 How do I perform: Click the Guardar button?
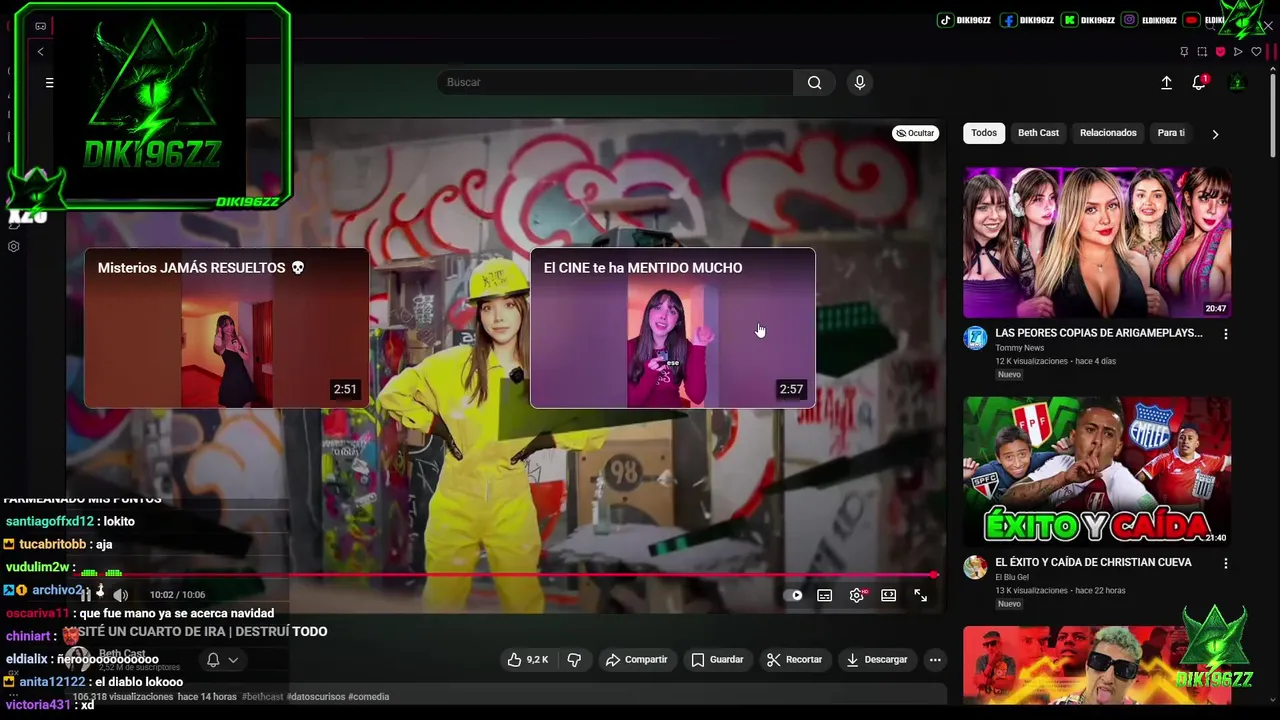point(717,660)
